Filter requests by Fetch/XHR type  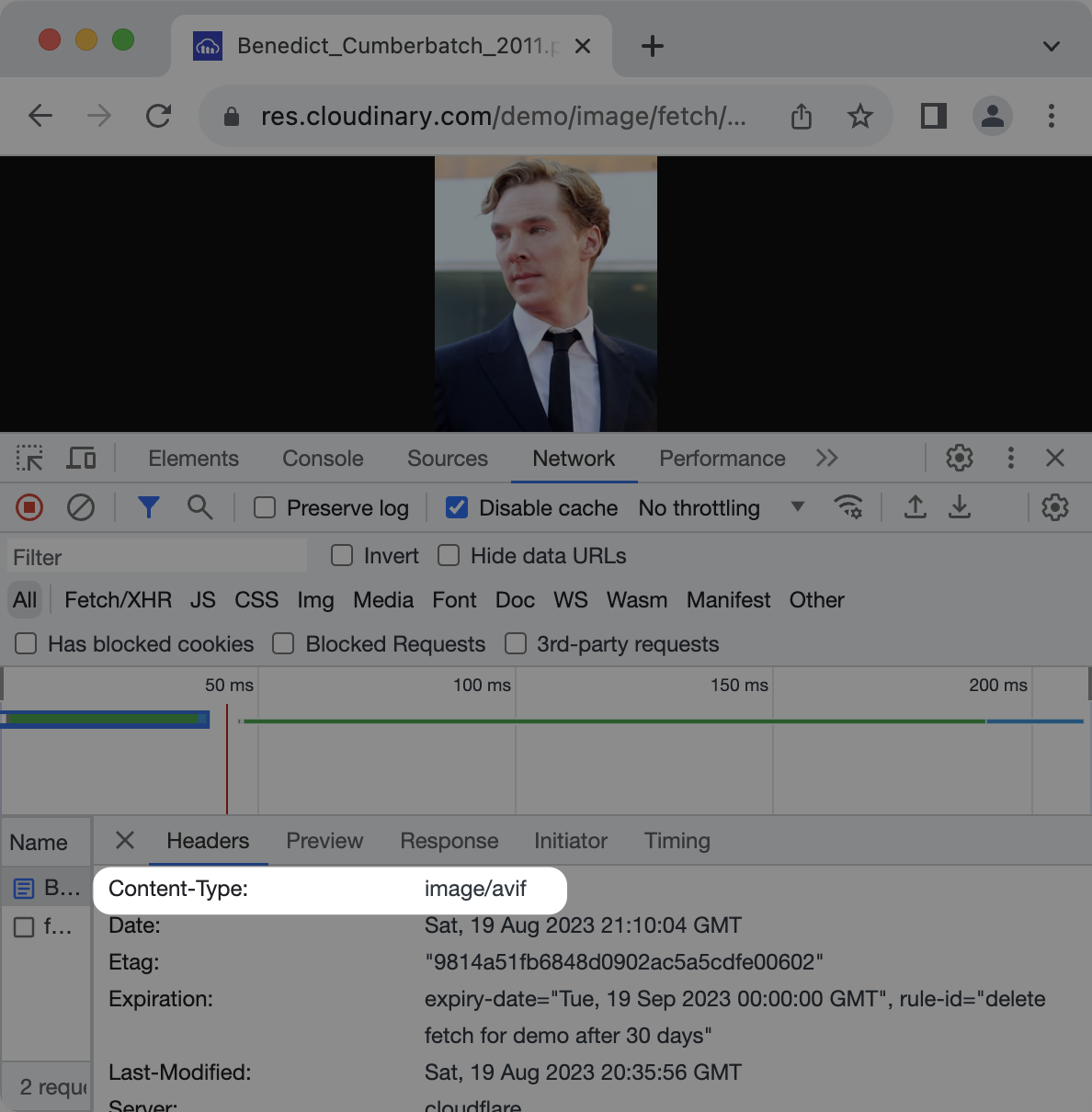pos(119,600)
